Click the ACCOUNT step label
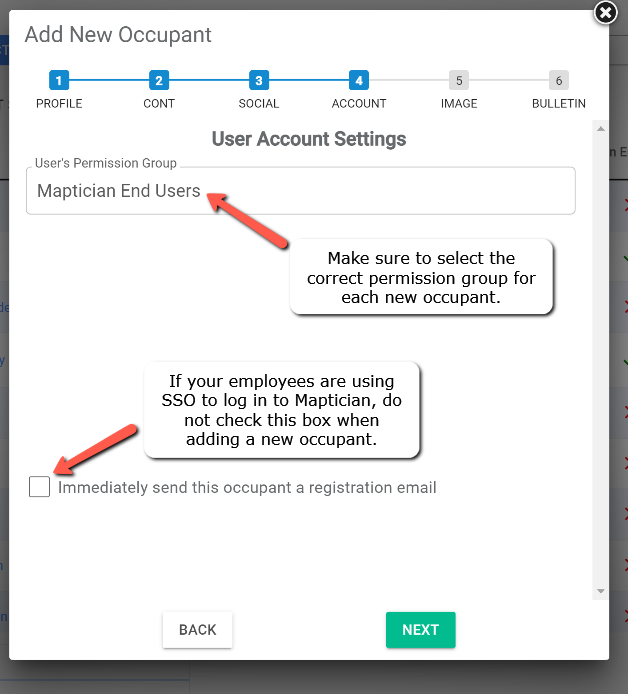This screenshot has height=694, width=628. pos(359,104)
